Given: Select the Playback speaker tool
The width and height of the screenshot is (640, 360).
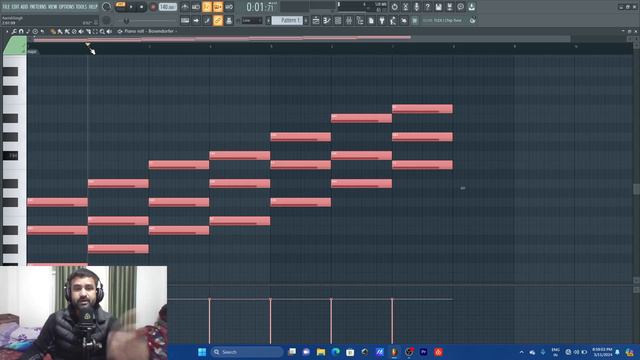Looking at the screenshot, I should coord(109,31).
